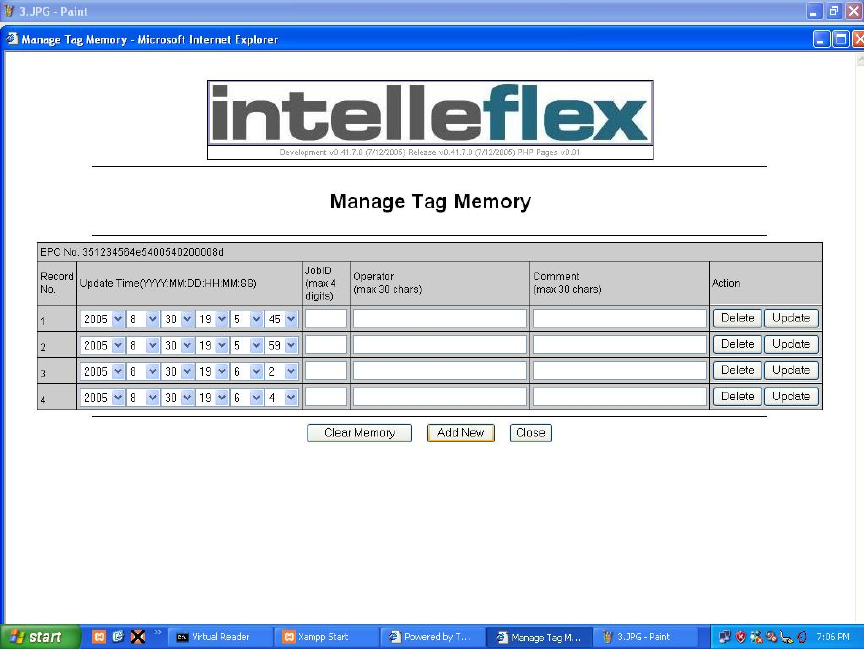This screenshot has height=649, width=864.
Task: Switch to Powered by T... taskbar item
Action: click(x=433, y=637)
